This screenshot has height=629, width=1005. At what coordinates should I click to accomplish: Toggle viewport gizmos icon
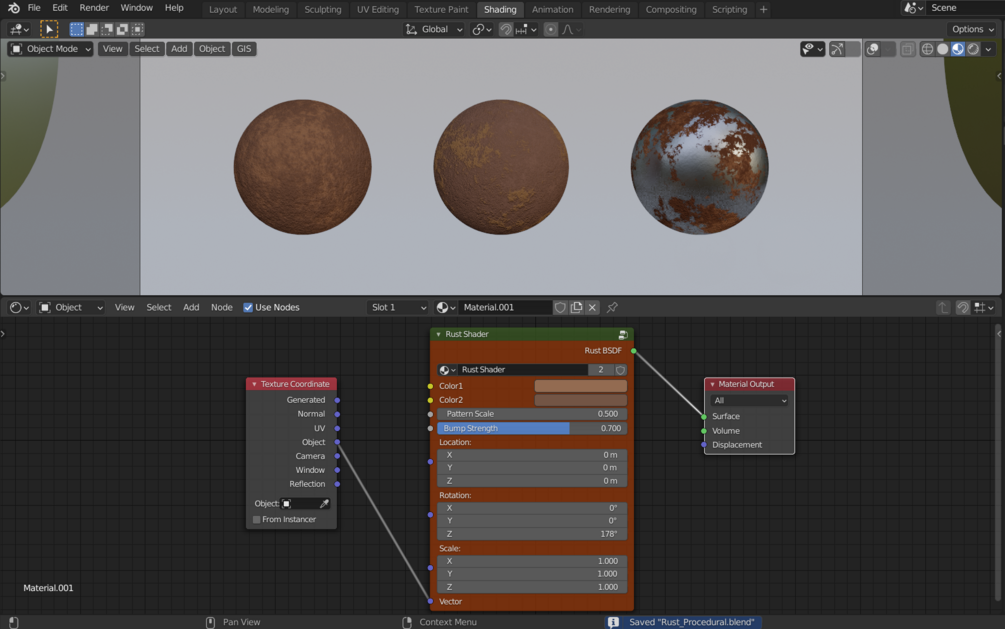point(837,49)
